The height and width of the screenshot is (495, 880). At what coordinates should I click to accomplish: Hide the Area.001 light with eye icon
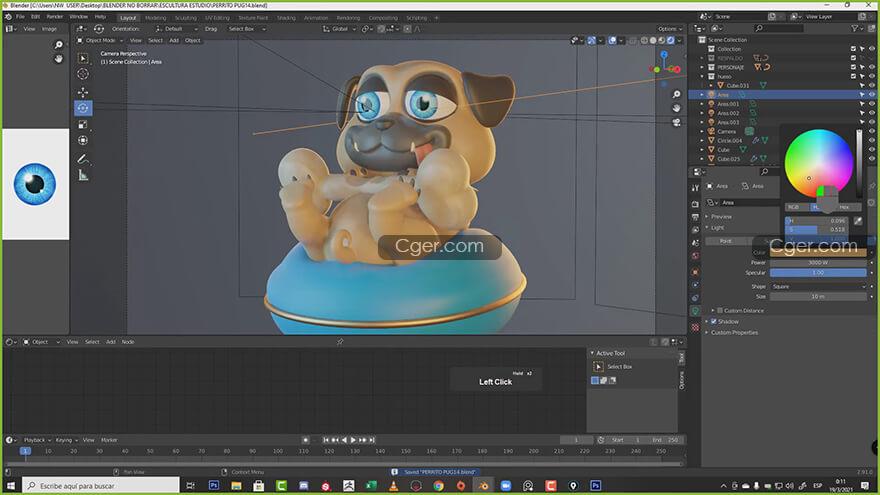[872, 104]
